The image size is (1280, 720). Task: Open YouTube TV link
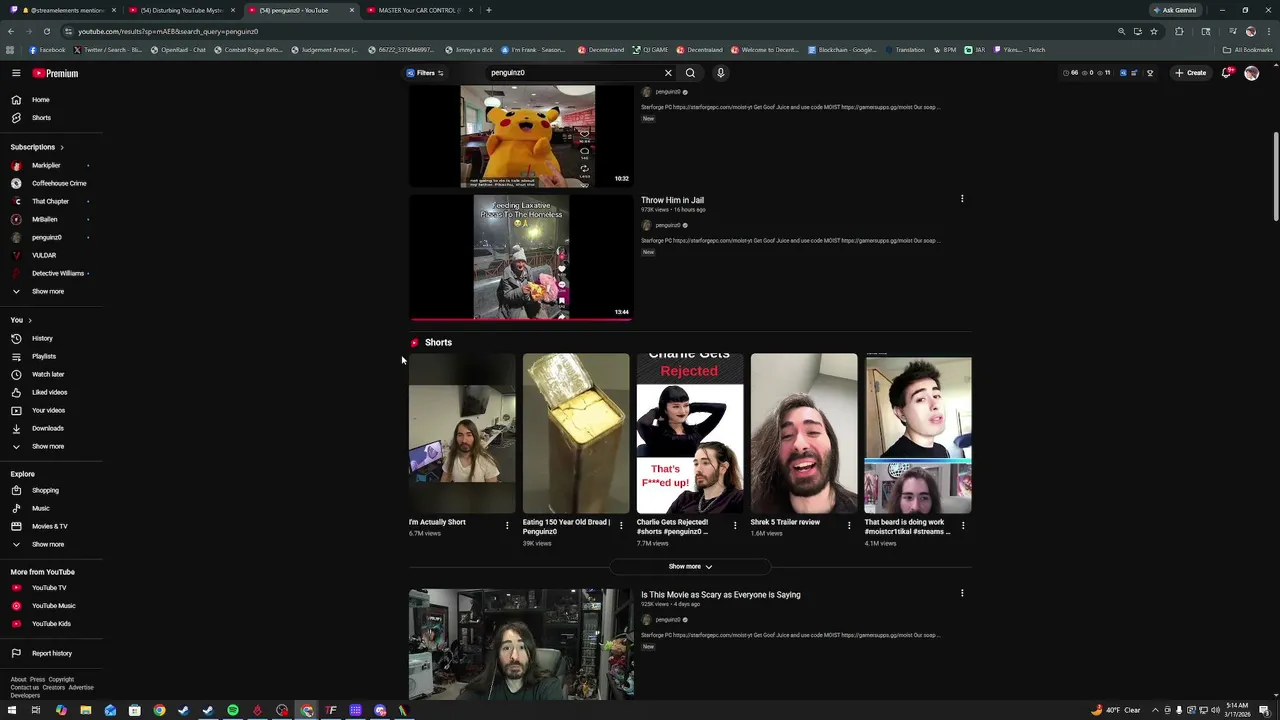pyautogui.click(x=51, y=588)
